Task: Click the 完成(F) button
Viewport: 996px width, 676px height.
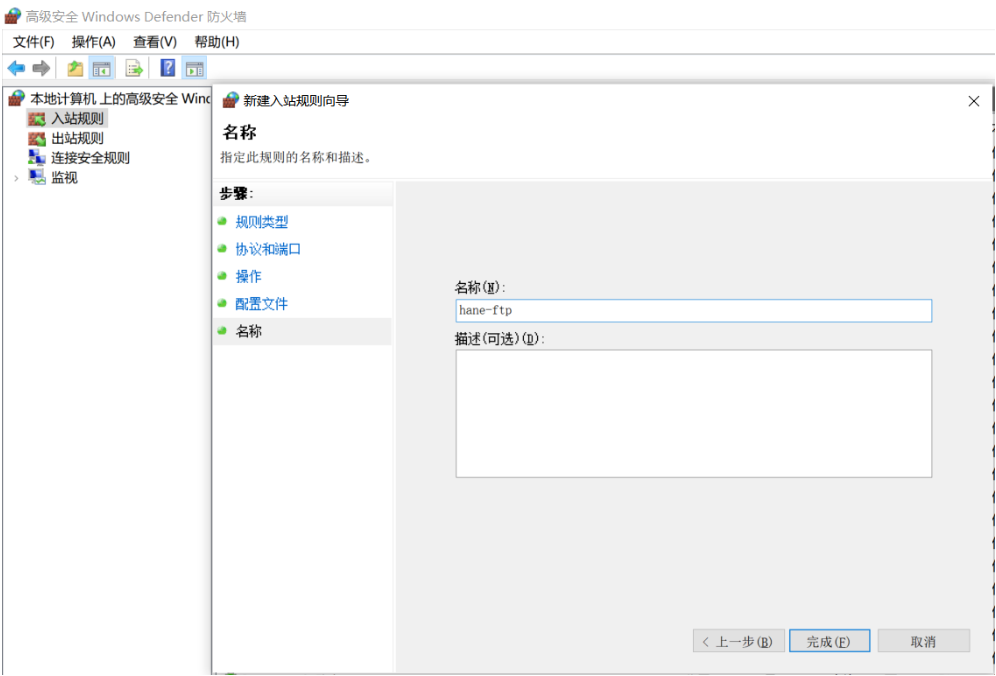Action: point(829,641)
